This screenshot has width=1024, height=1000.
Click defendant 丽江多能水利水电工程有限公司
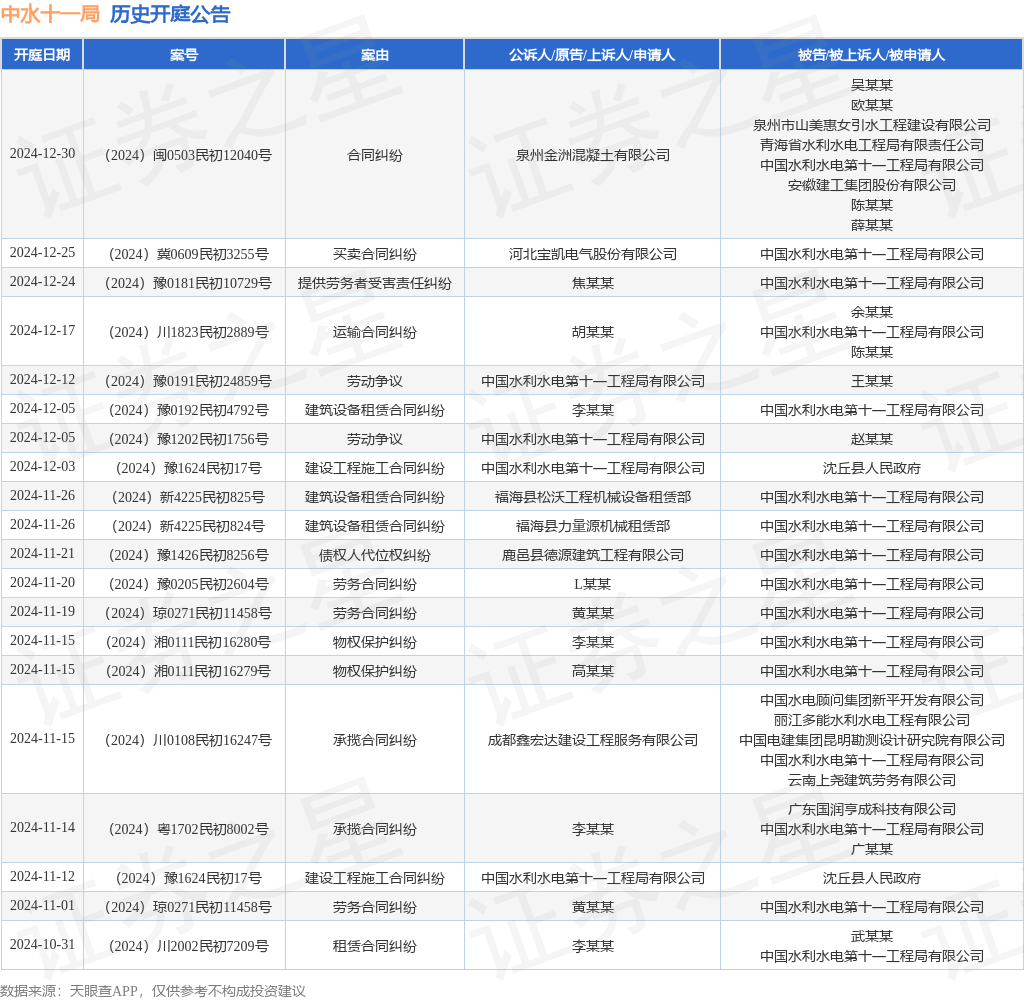coord(872,720)
